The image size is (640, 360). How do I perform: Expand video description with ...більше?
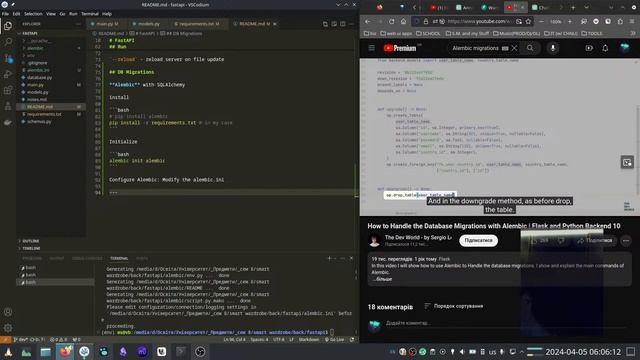click(x=382, y=279)
